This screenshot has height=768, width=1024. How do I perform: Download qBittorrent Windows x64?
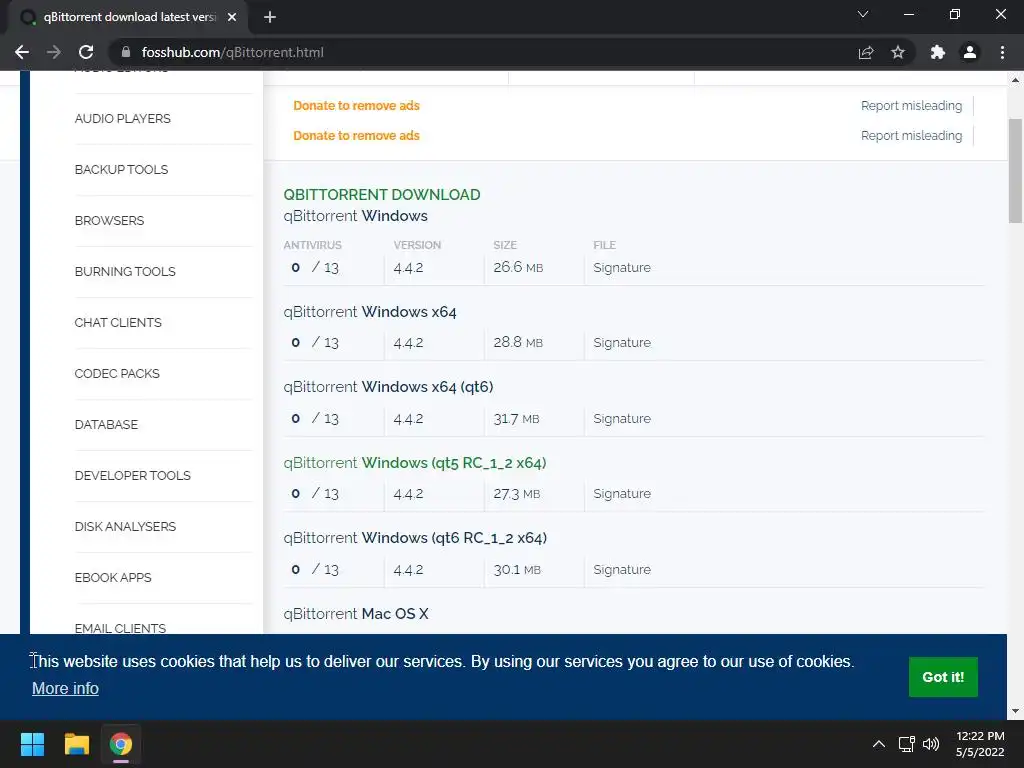point(370,312)
